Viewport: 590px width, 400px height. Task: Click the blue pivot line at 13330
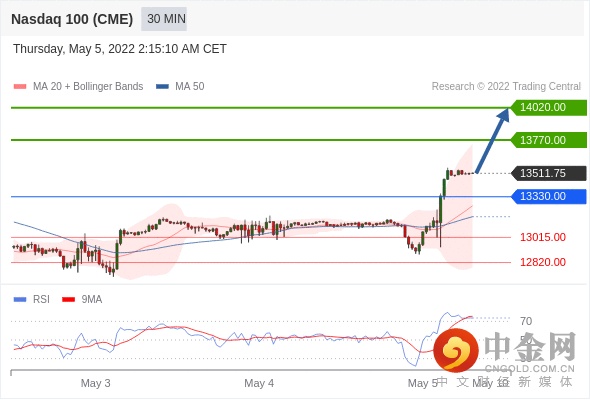point(260,196)
